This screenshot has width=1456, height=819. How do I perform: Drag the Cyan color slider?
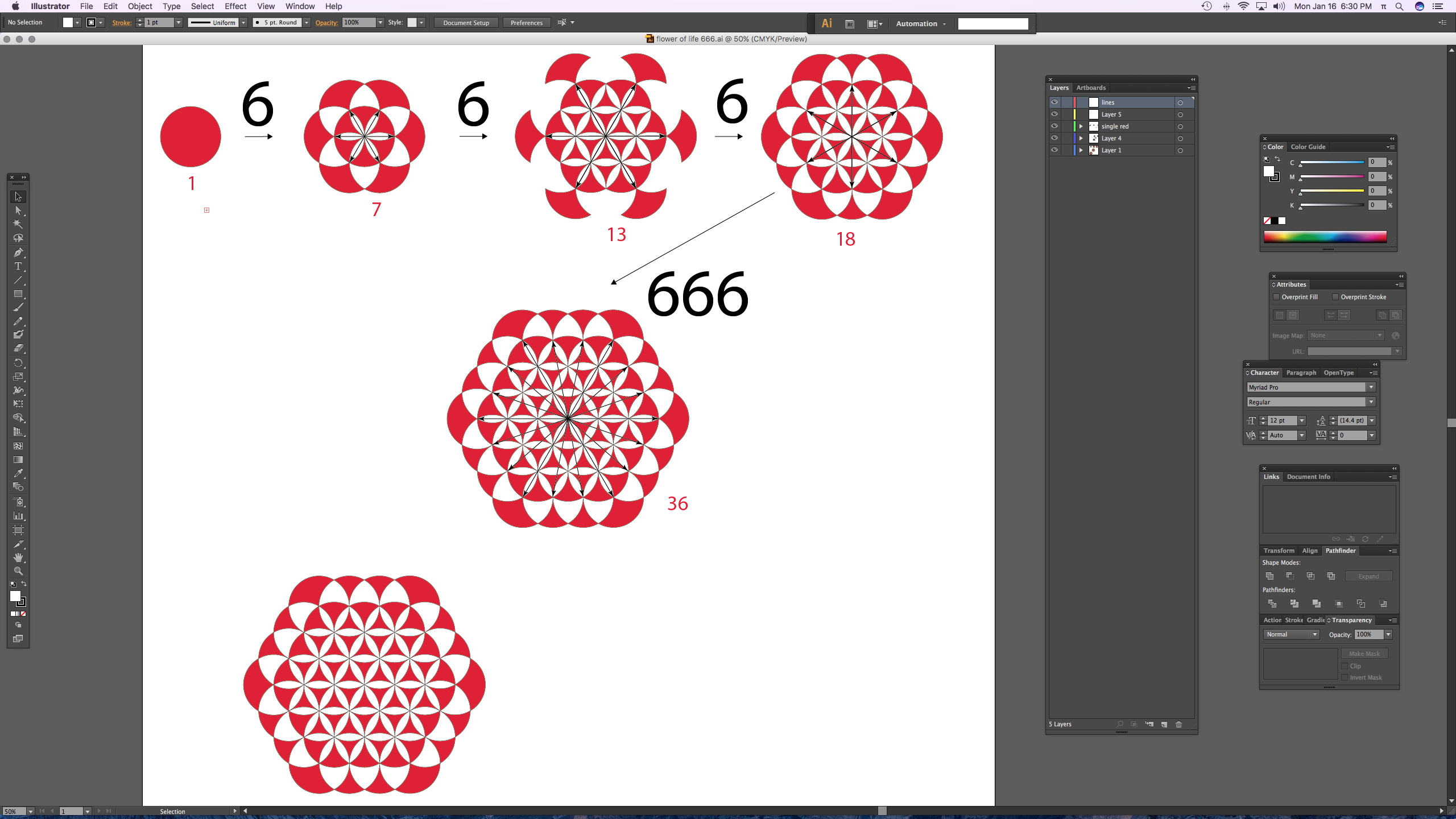[1300, 166]
